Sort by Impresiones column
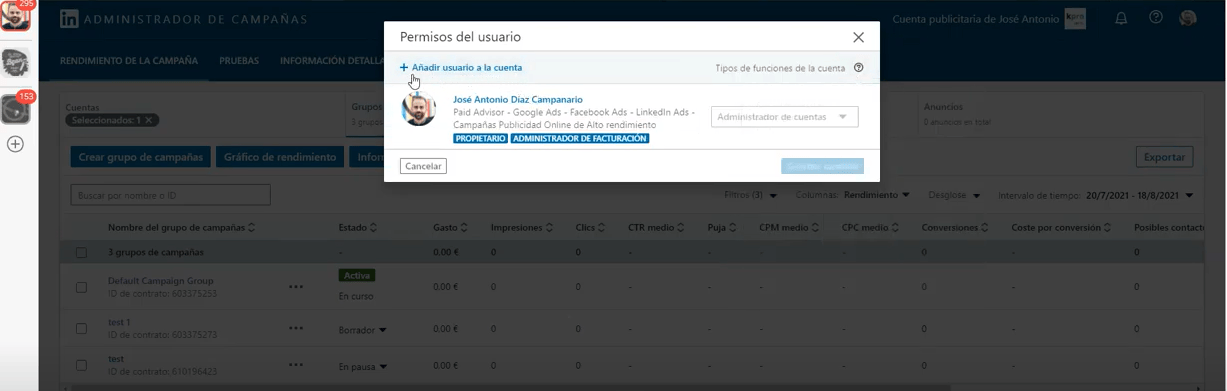The width and height of the screenshot is (1227, 391). (x=522, y=228)
